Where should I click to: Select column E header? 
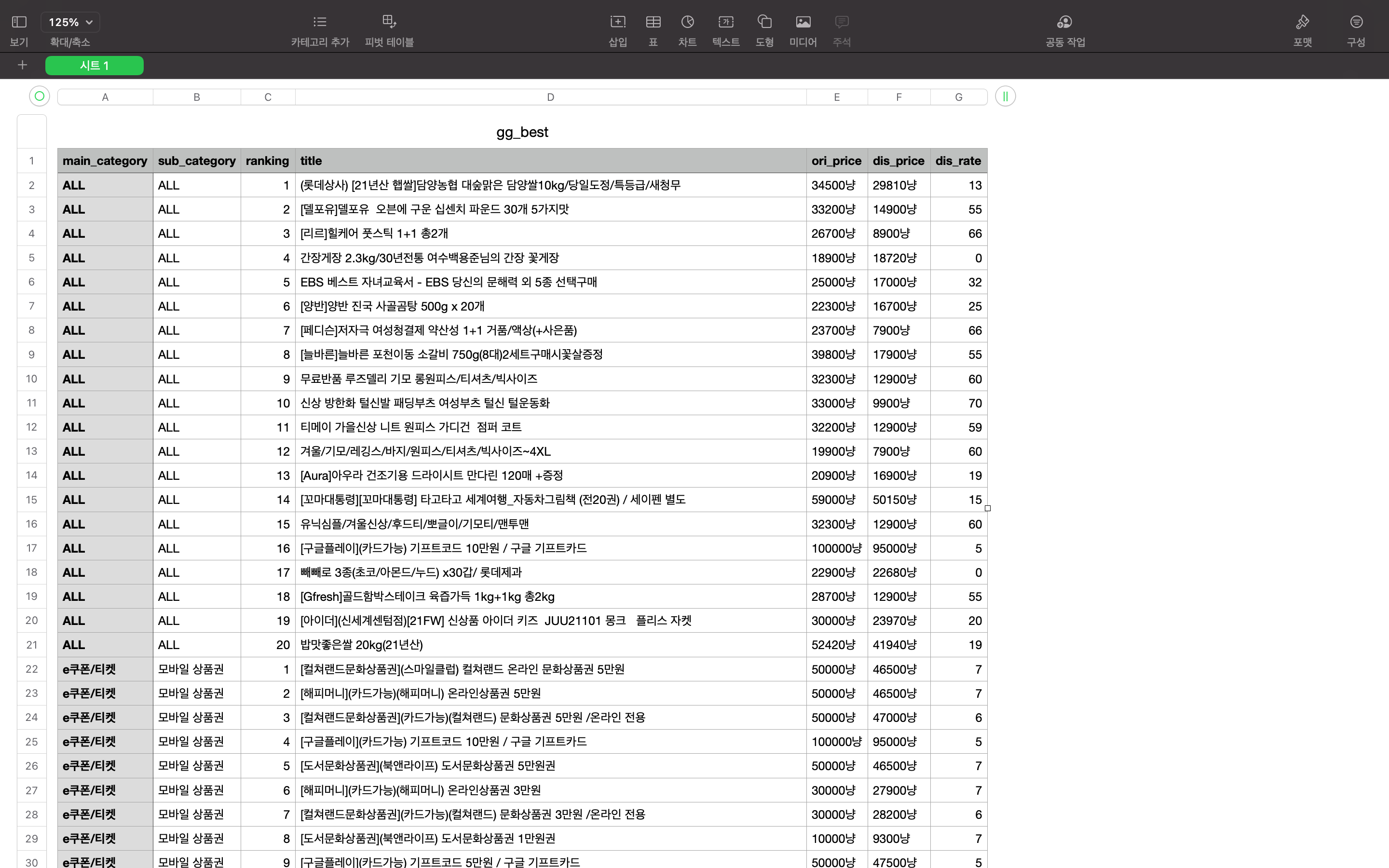coord(837,97)
